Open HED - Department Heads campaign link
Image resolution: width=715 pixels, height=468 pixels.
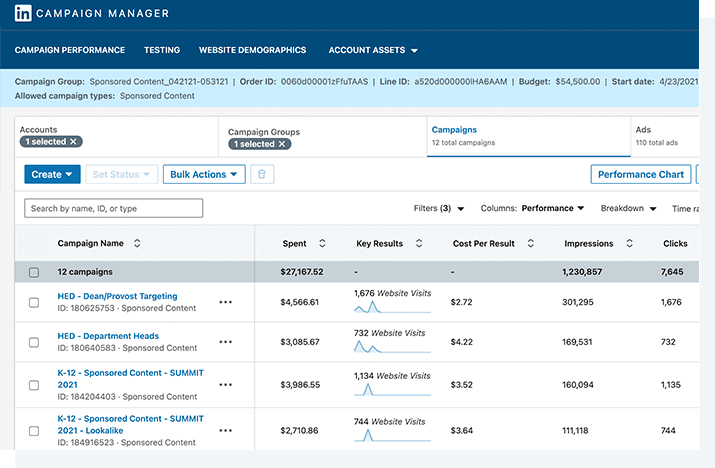coord(108,336)
